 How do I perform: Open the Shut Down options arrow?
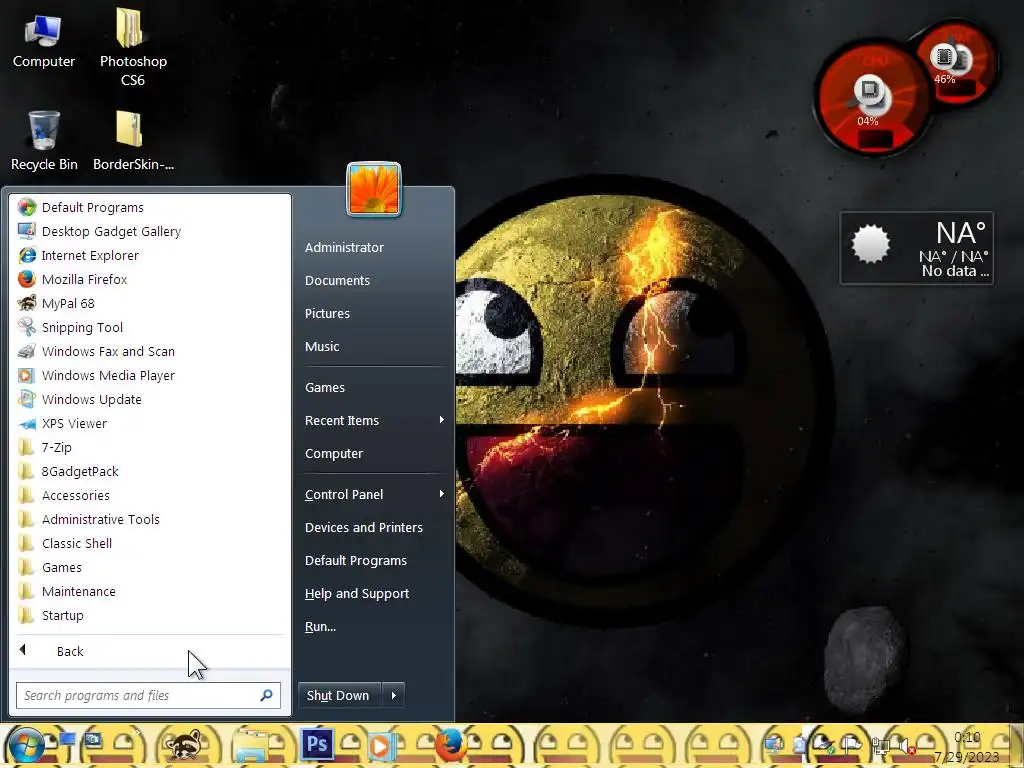click(x=394, y=696)
